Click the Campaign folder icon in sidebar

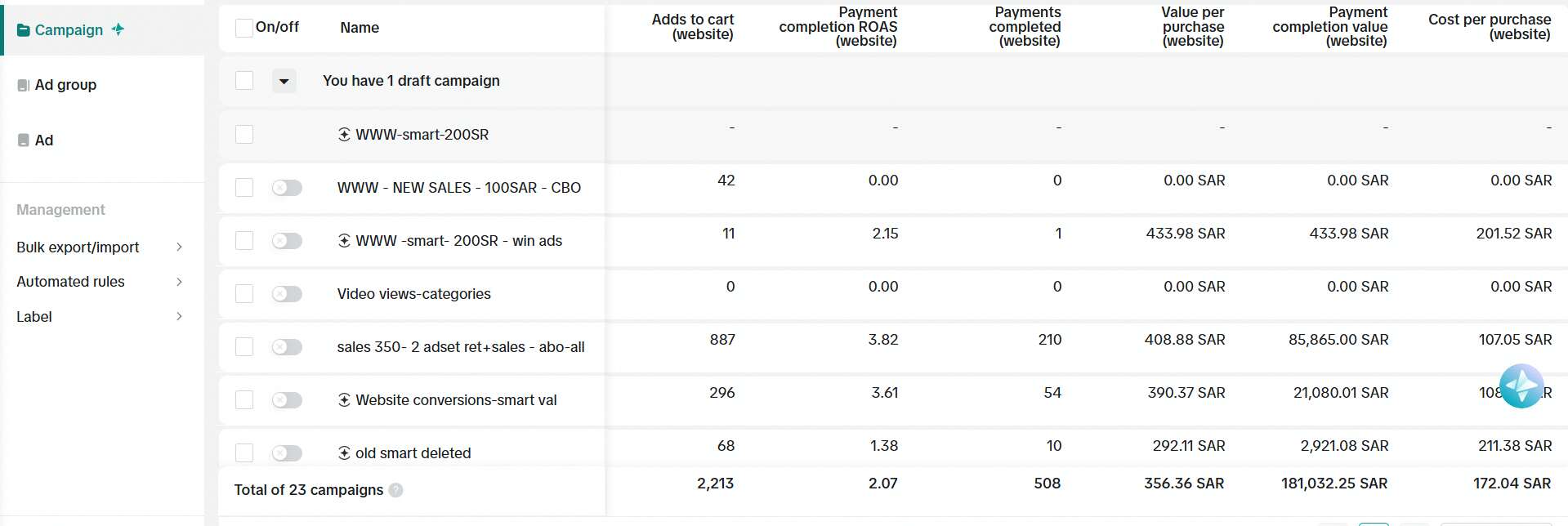click(x=23, y=30)
